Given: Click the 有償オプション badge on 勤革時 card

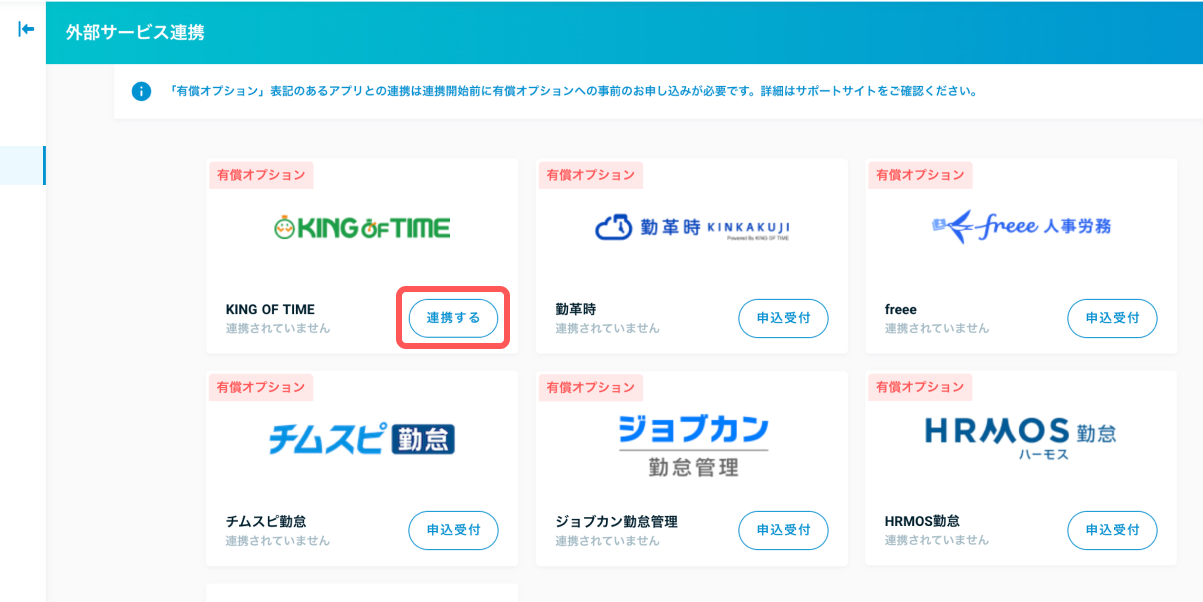Looking at the screenshot, I should pyautogui.click(x=590, y=175).
